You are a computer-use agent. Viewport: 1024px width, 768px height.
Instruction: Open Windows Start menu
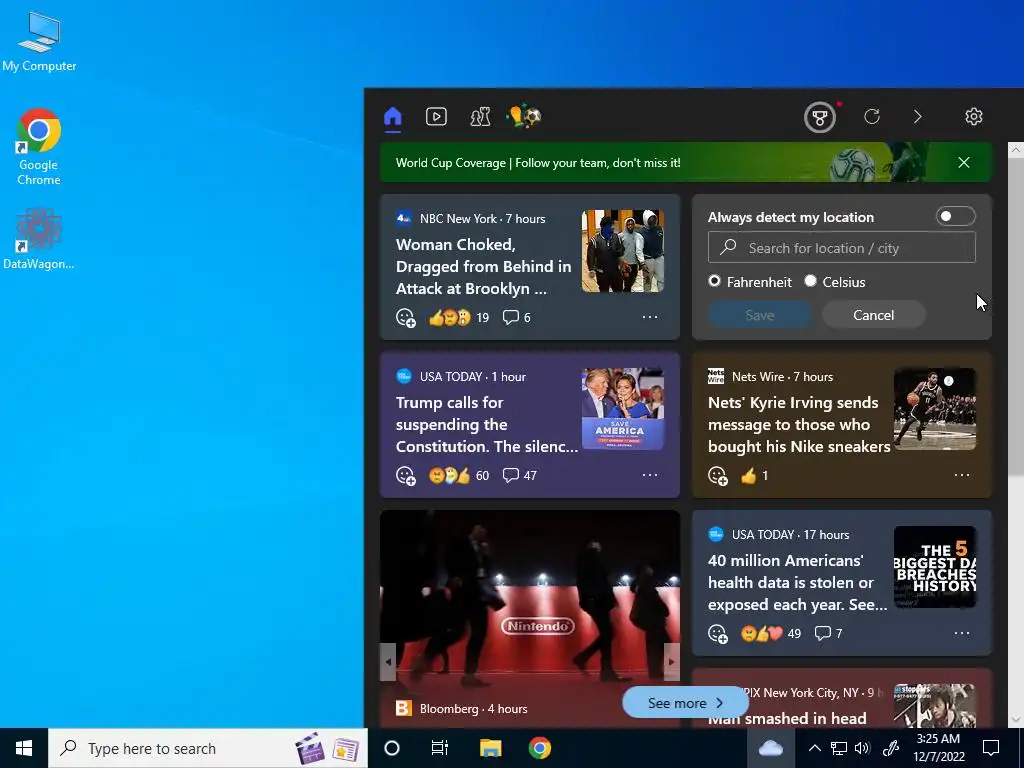pos(24,748)
